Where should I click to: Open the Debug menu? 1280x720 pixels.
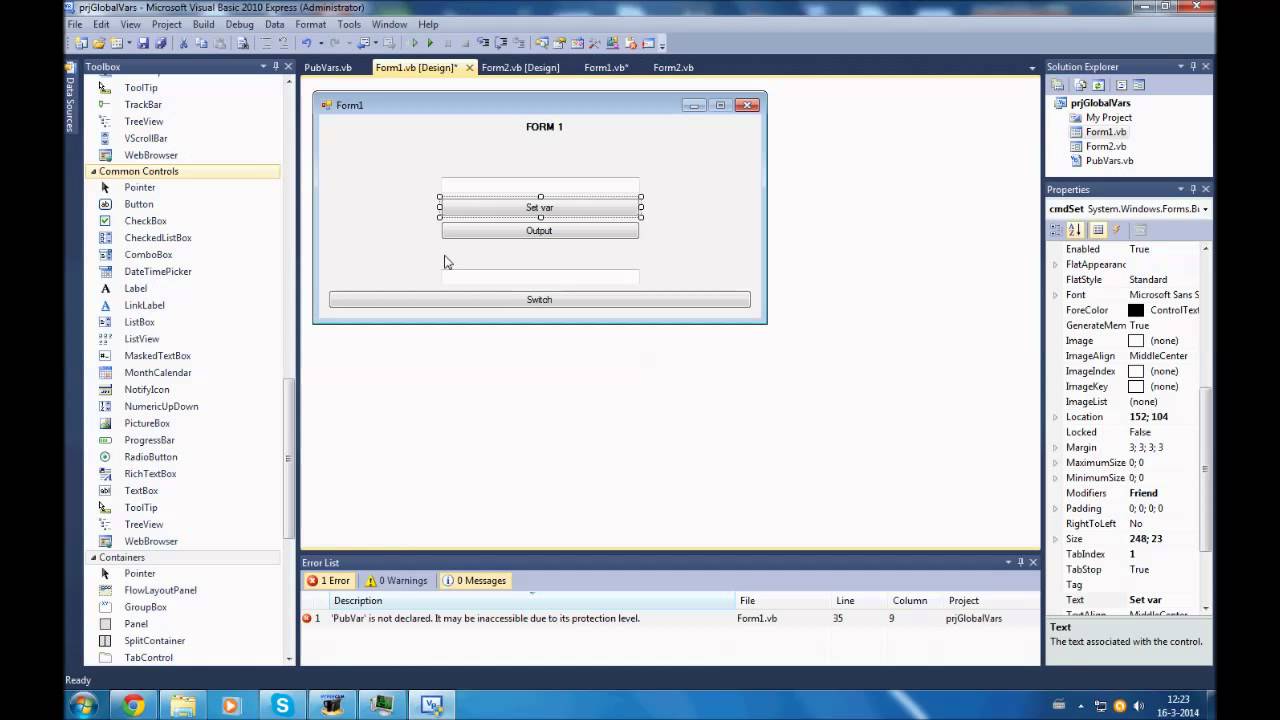(x=240, y=24)
